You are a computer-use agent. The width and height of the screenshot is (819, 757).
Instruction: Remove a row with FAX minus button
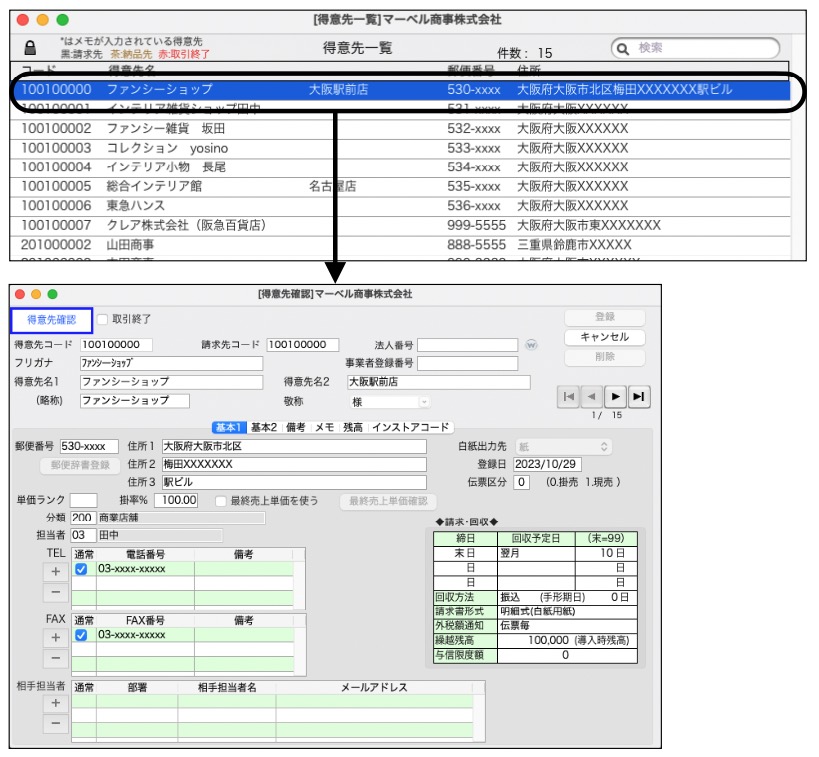56,657
